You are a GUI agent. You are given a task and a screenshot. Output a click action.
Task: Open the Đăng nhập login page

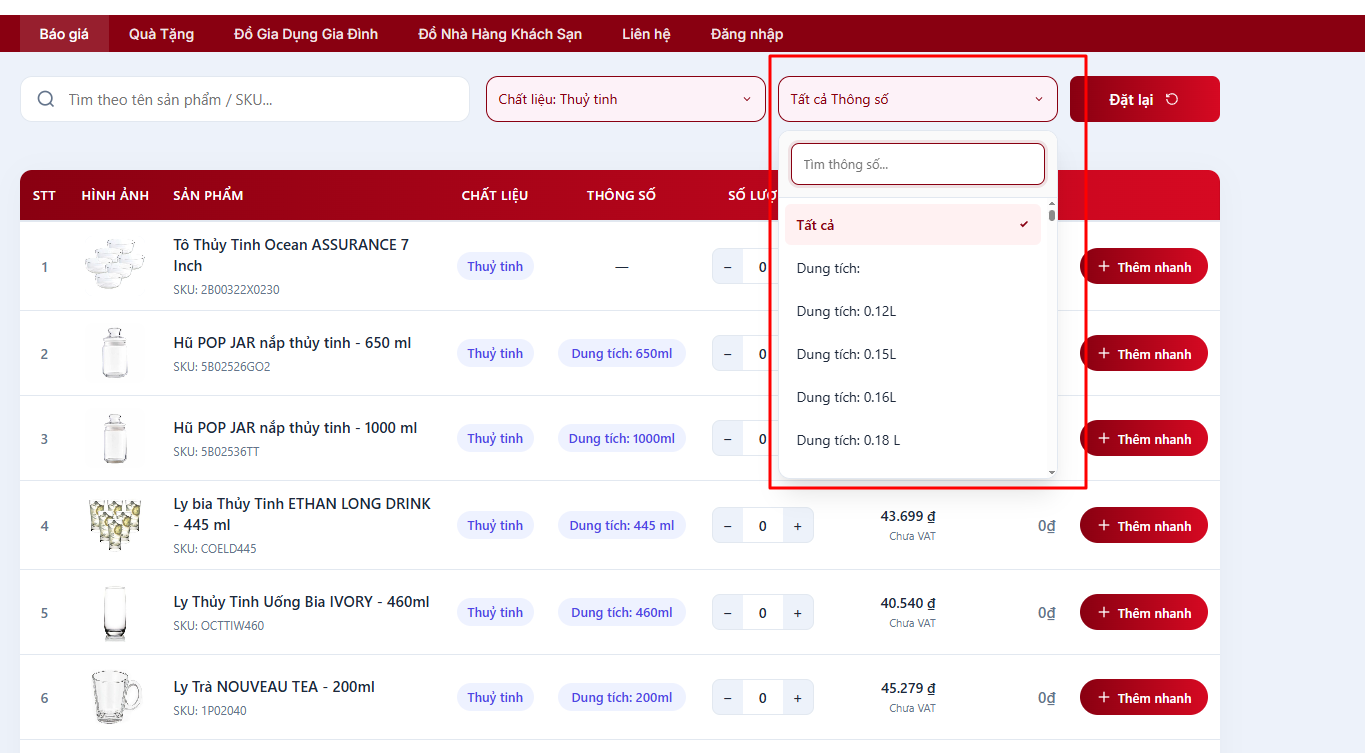pyautogui.click(x=746, y=34)
